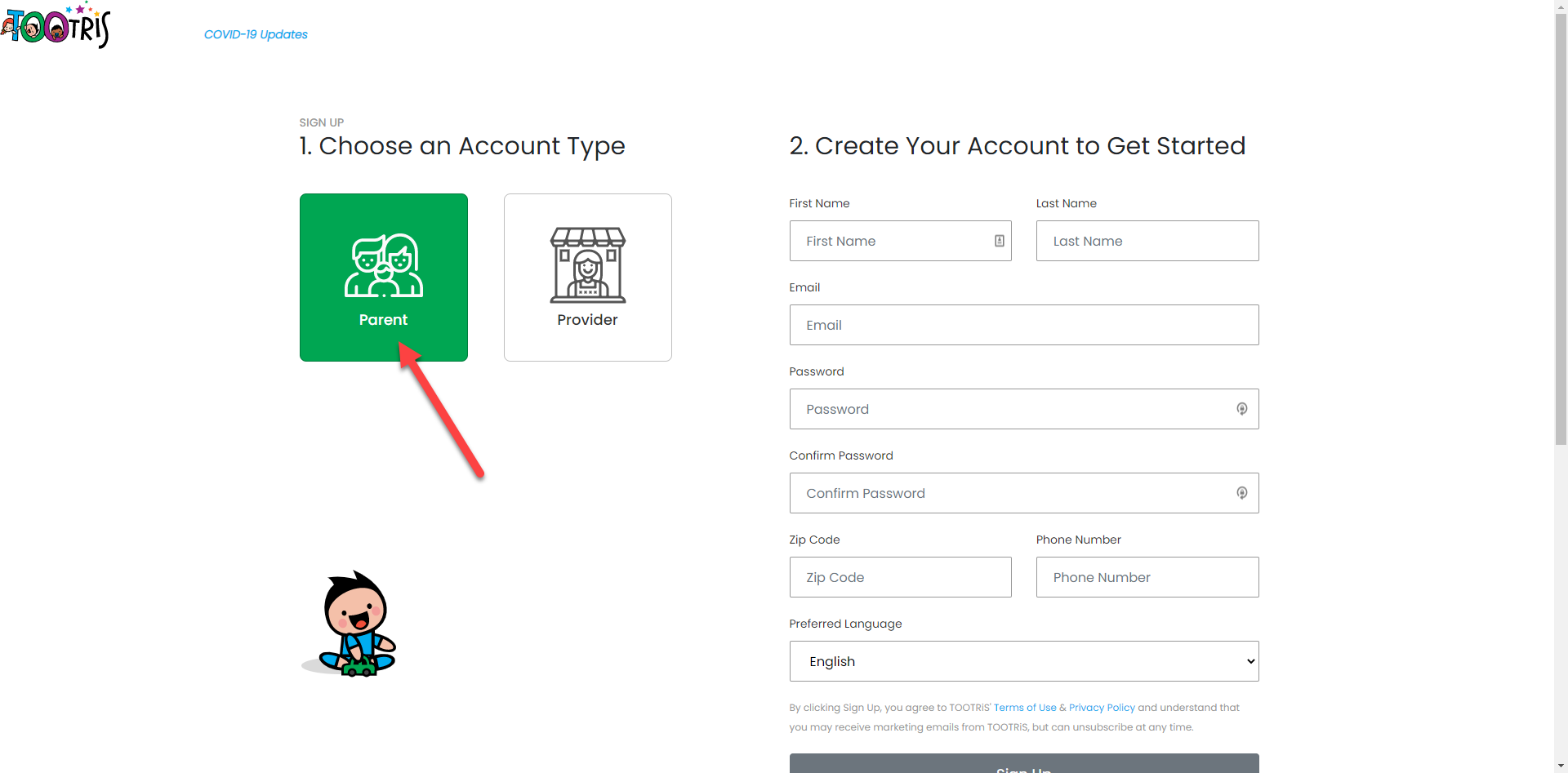Click the key icon in Confirm Password
Viewport: 1568px width, 773px height.
pyautogui.click(x=1241, y=493)
